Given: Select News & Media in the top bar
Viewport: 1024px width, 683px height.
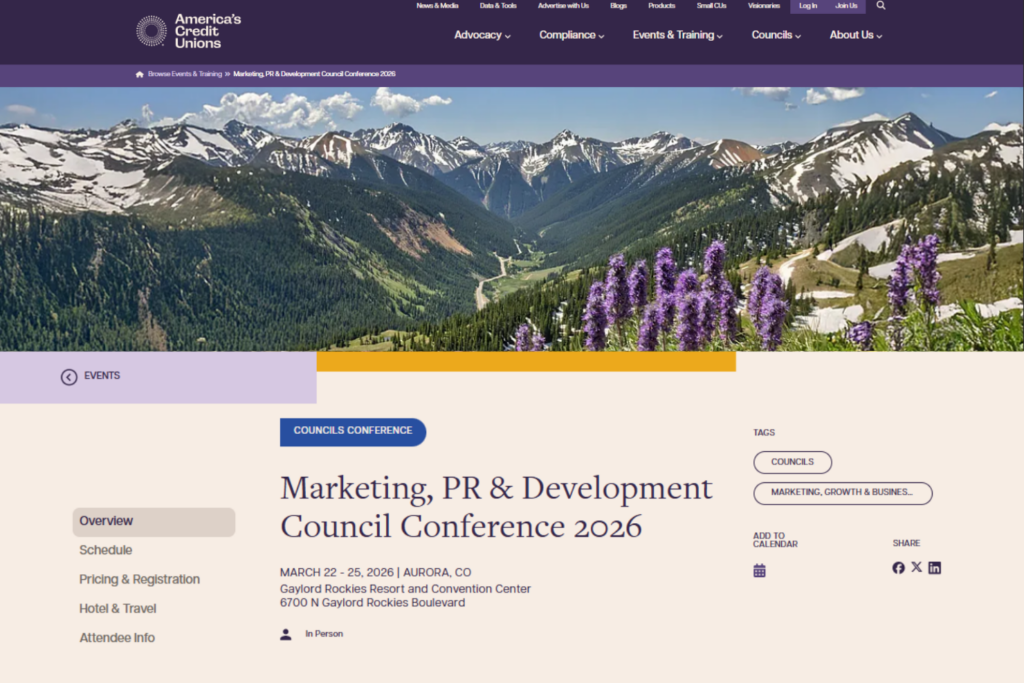Looking at the screenshot, I should pyautogui.click(x=436, y=6).
